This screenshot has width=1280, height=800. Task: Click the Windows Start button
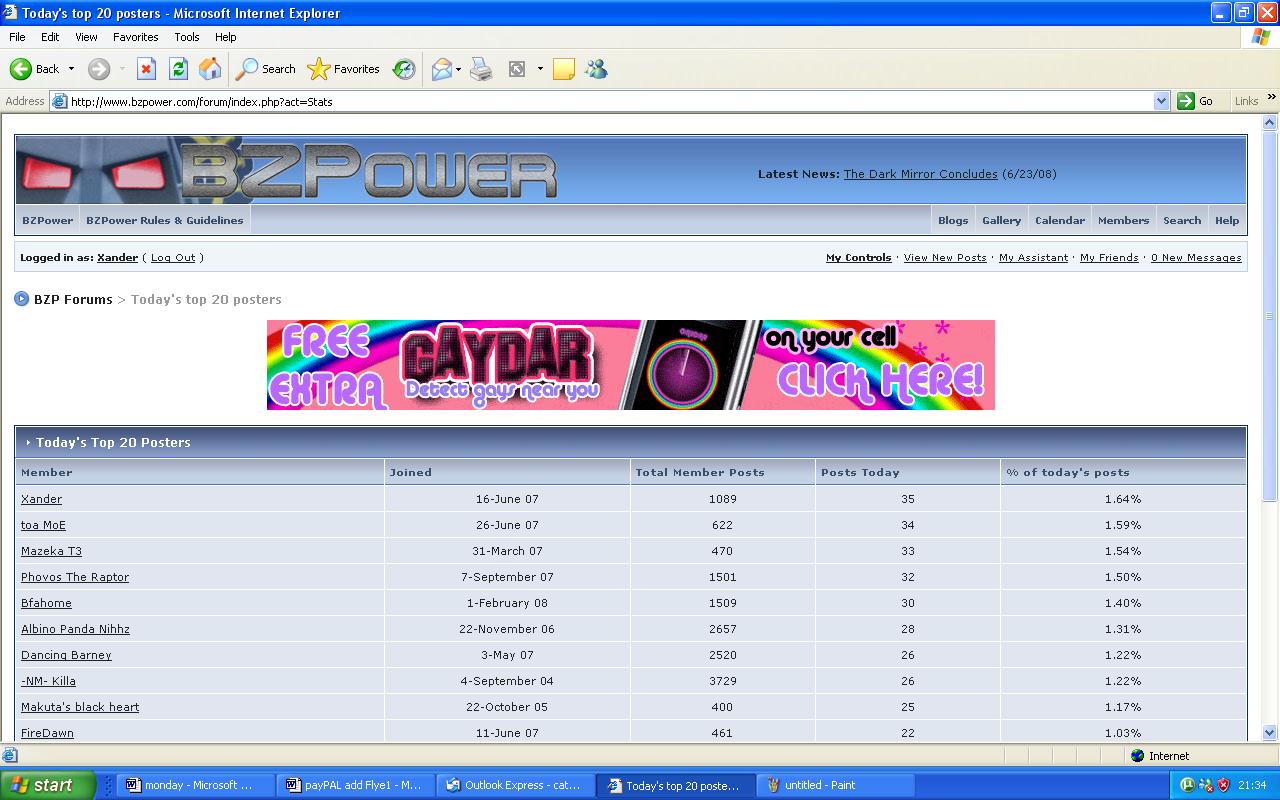click(x=47, y=785)
